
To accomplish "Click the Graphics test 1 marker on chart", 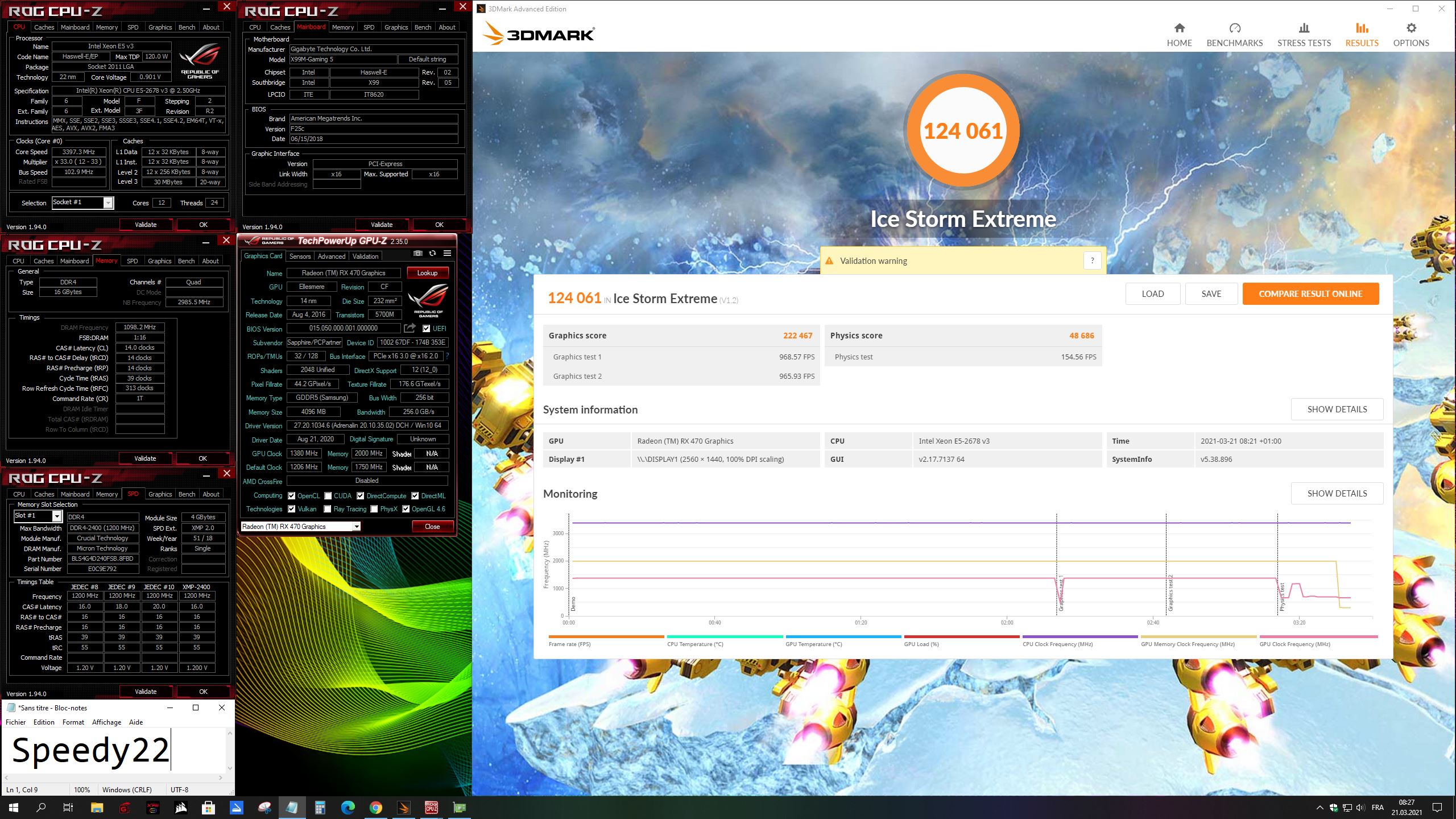I will (1061, 593).
